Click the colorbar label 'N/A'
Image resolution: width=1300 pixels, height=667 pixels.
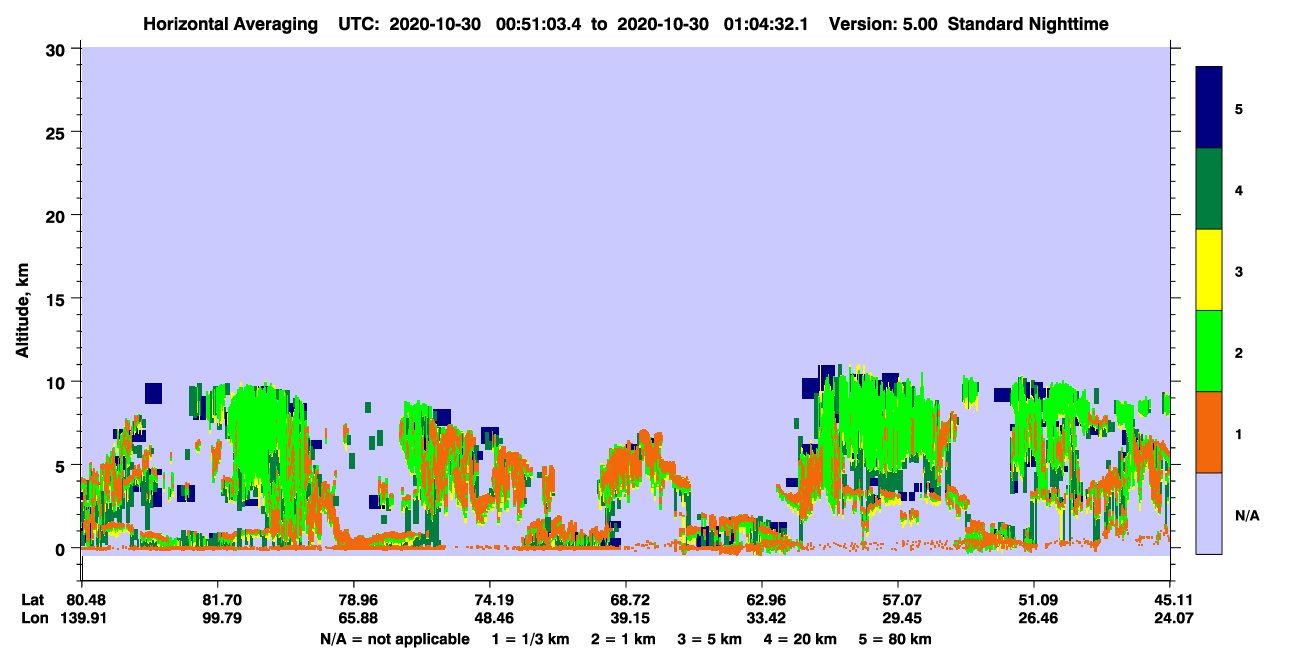coord(1247,515)
